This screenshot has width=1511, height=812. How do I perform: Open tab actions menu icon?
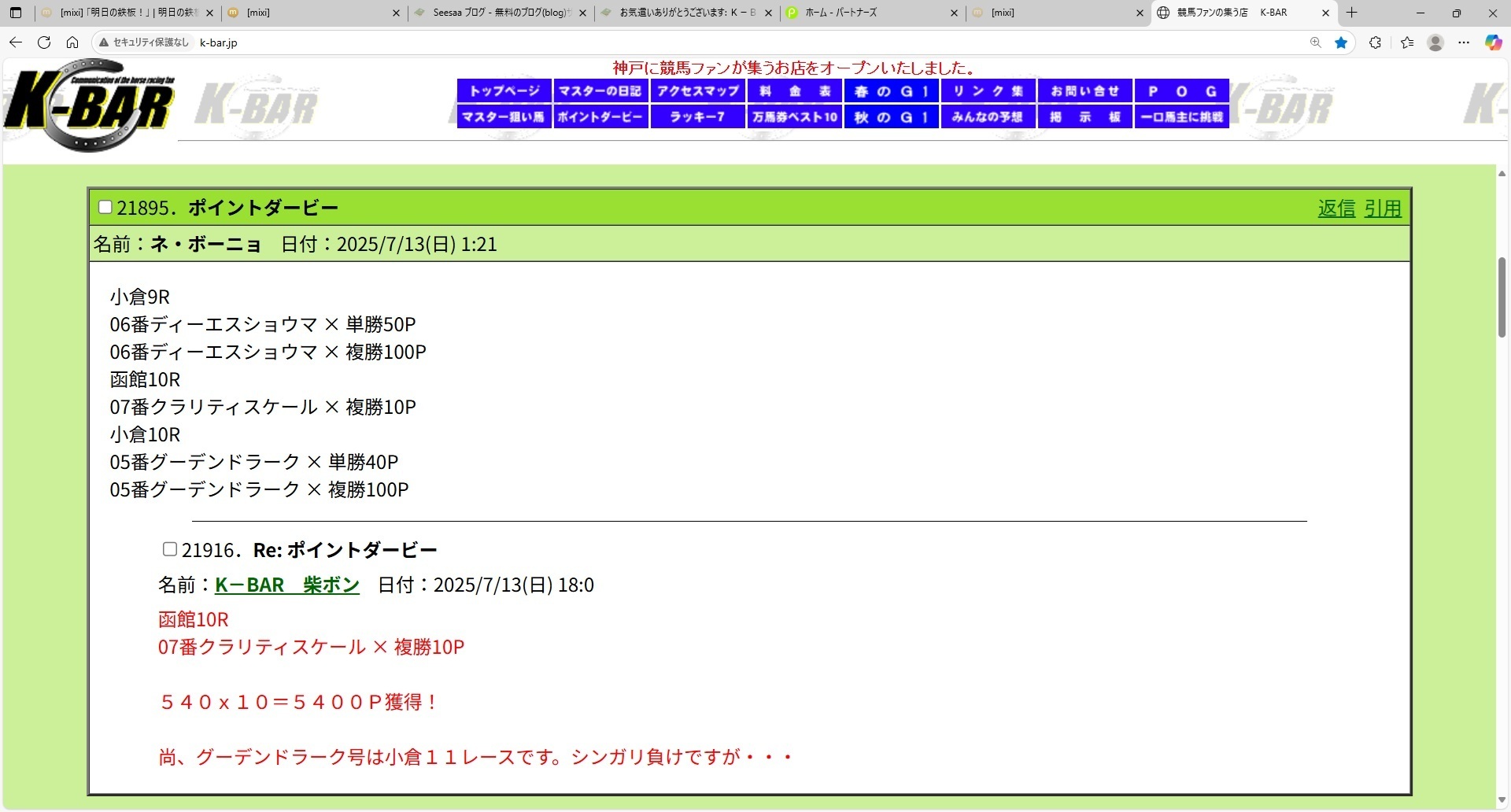coord(16,13)
